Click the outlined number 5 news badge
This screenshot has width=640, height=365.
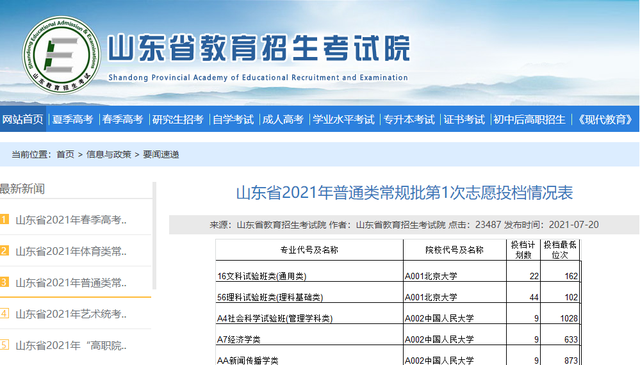(x=4, y=345)
